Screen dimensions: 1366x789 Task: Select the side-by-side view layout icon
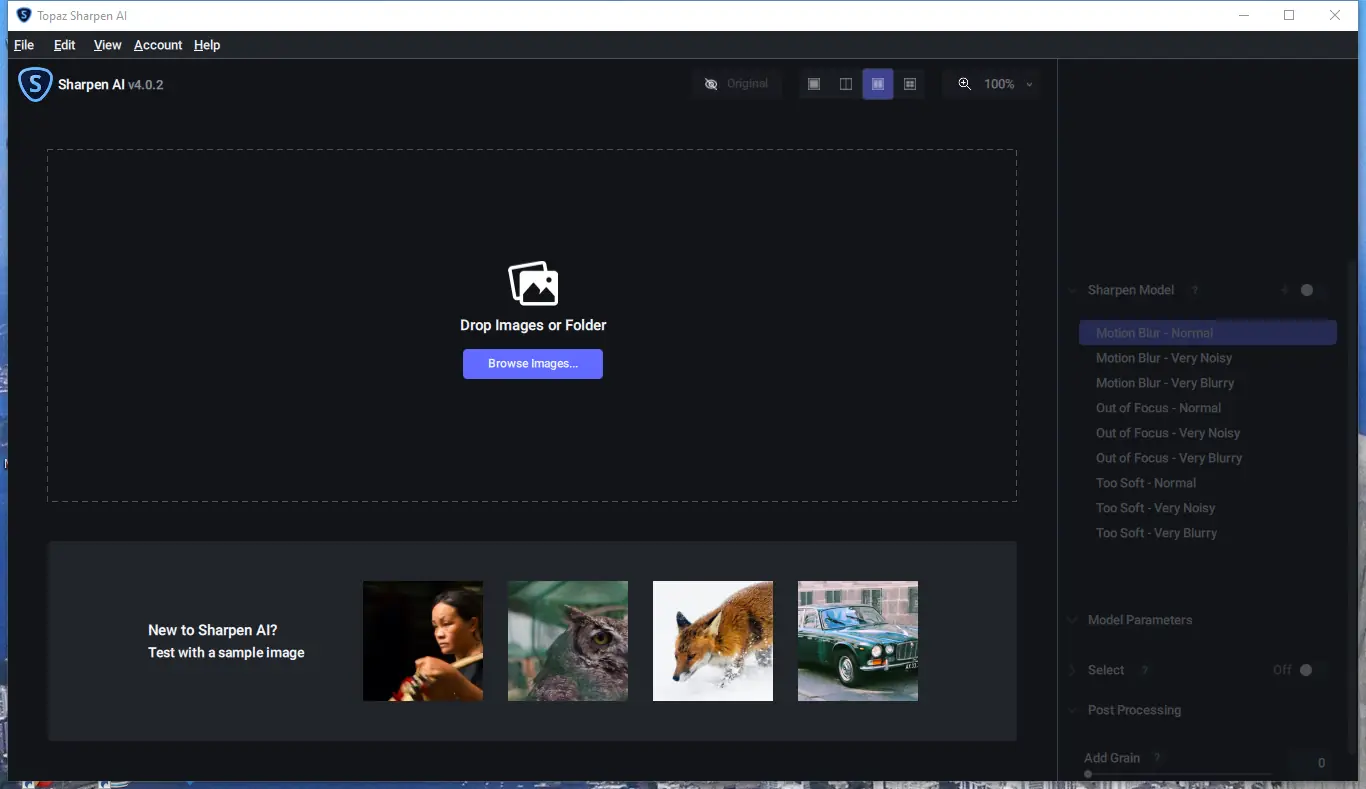point(878,84)
